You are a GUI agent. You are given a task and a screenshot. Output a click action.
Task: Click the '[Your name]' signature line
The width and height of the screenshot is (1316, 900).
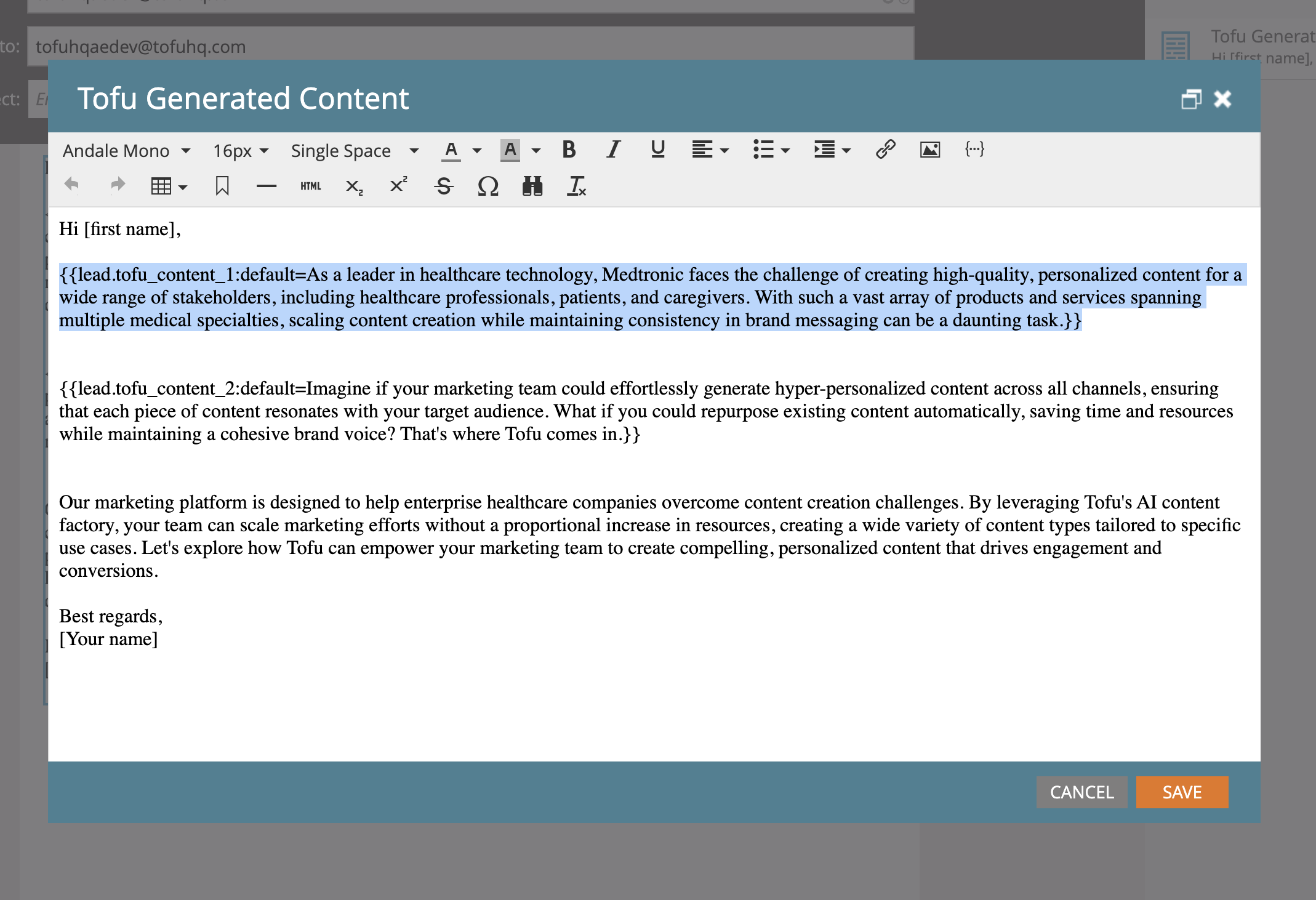coord(108,639)
